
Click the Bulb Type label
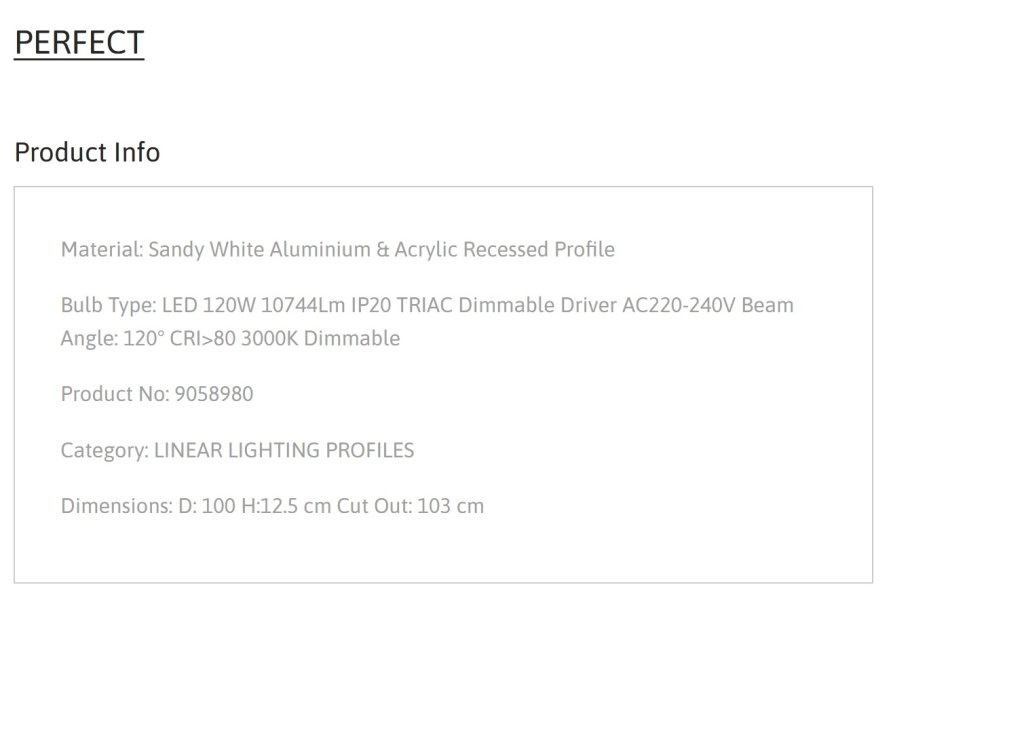(x=108, y=306)
